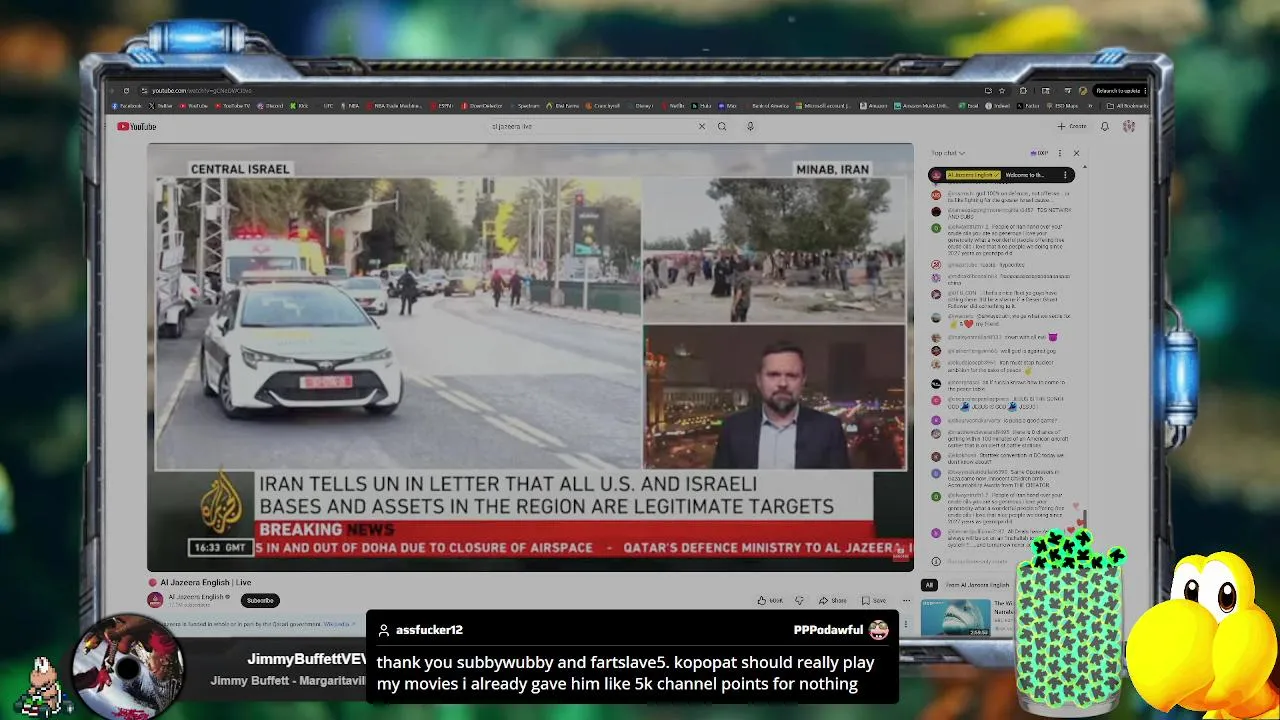Image resolution: width=1280 pixels, height=720 pixels.
Task: Open YouTube TV bookmark
Action: coord(232,106)
